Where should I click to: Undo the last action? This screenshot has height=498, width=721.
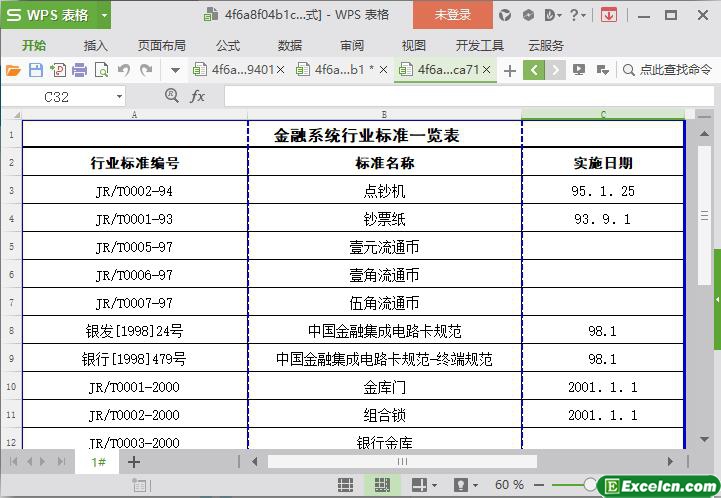pos(124,70)
